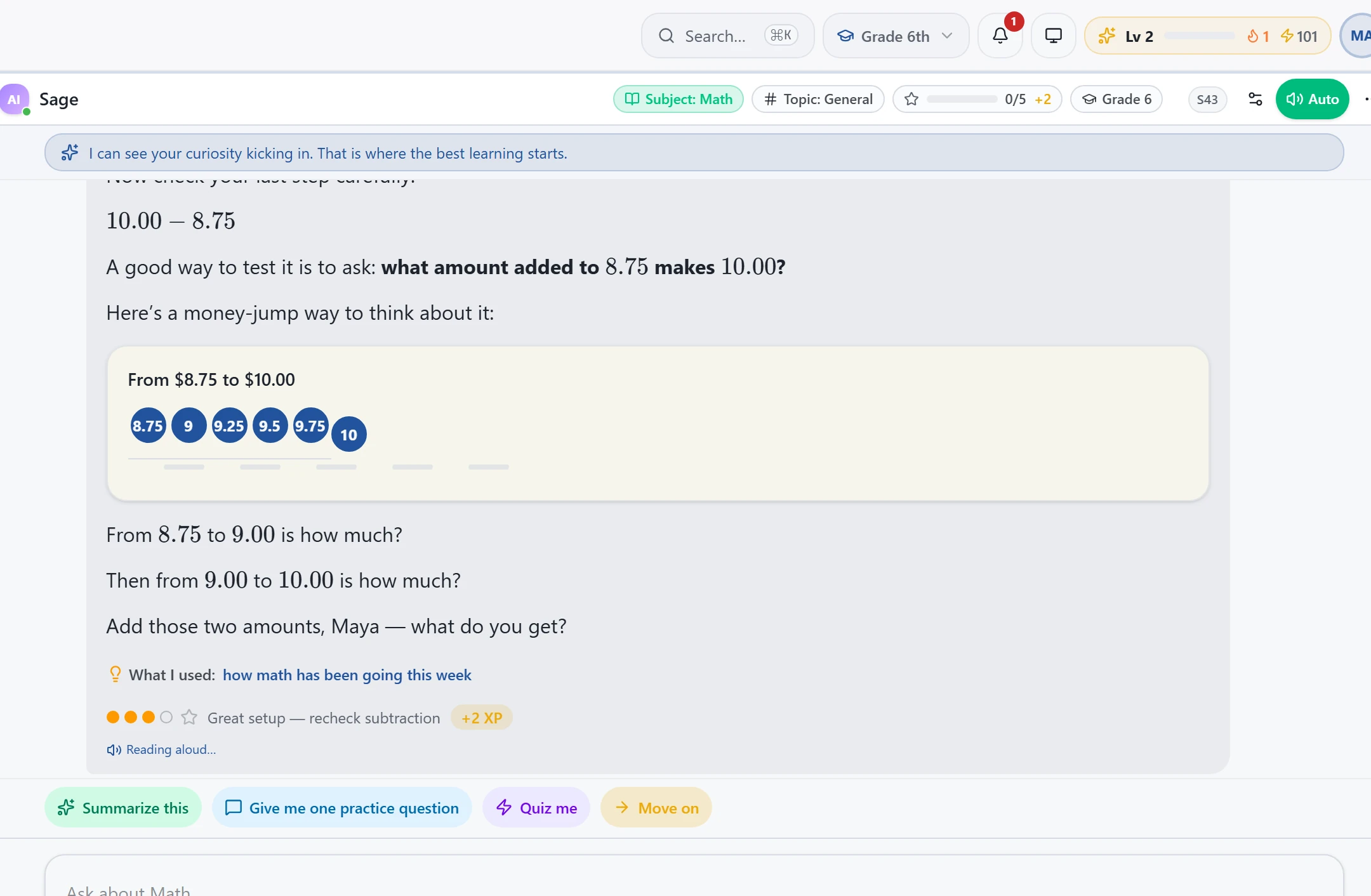Image resolution: width=1371 pixels, height=896 pixels.
Task: Click the 9 number bubble
Action: click(x=189, y=426)
